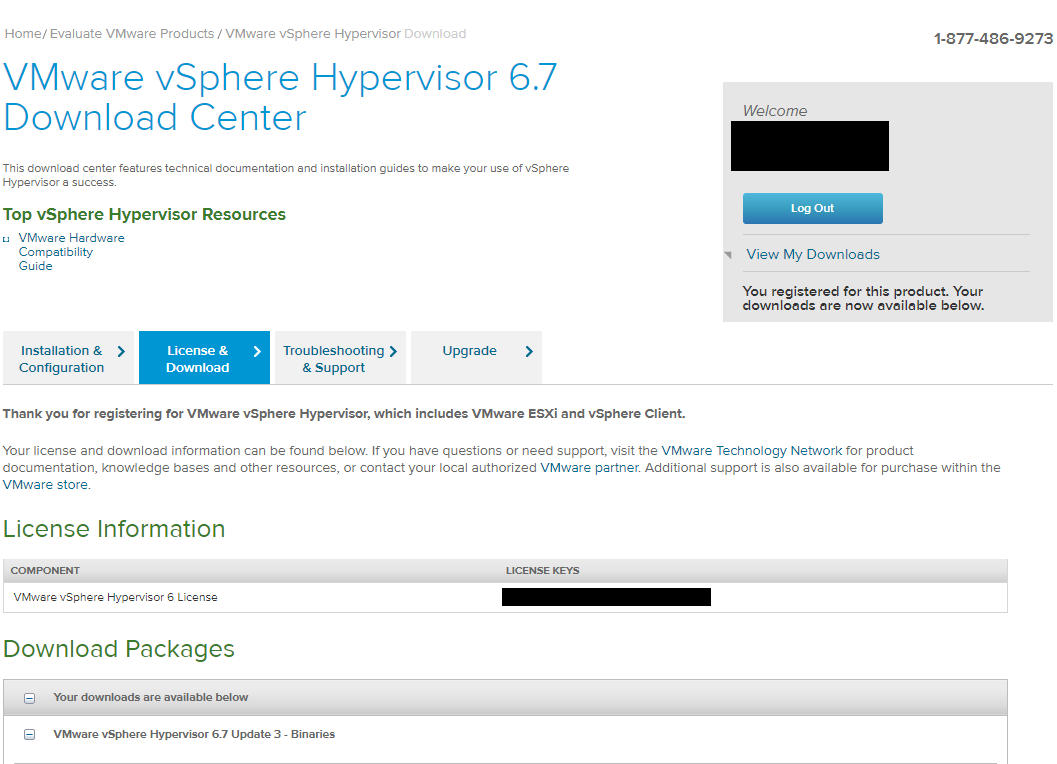Click the 'Top vSphere Hypervisor Resources' heading
Image resolution: width=1057 pixels, height=764 pixels.
[144, 214]
